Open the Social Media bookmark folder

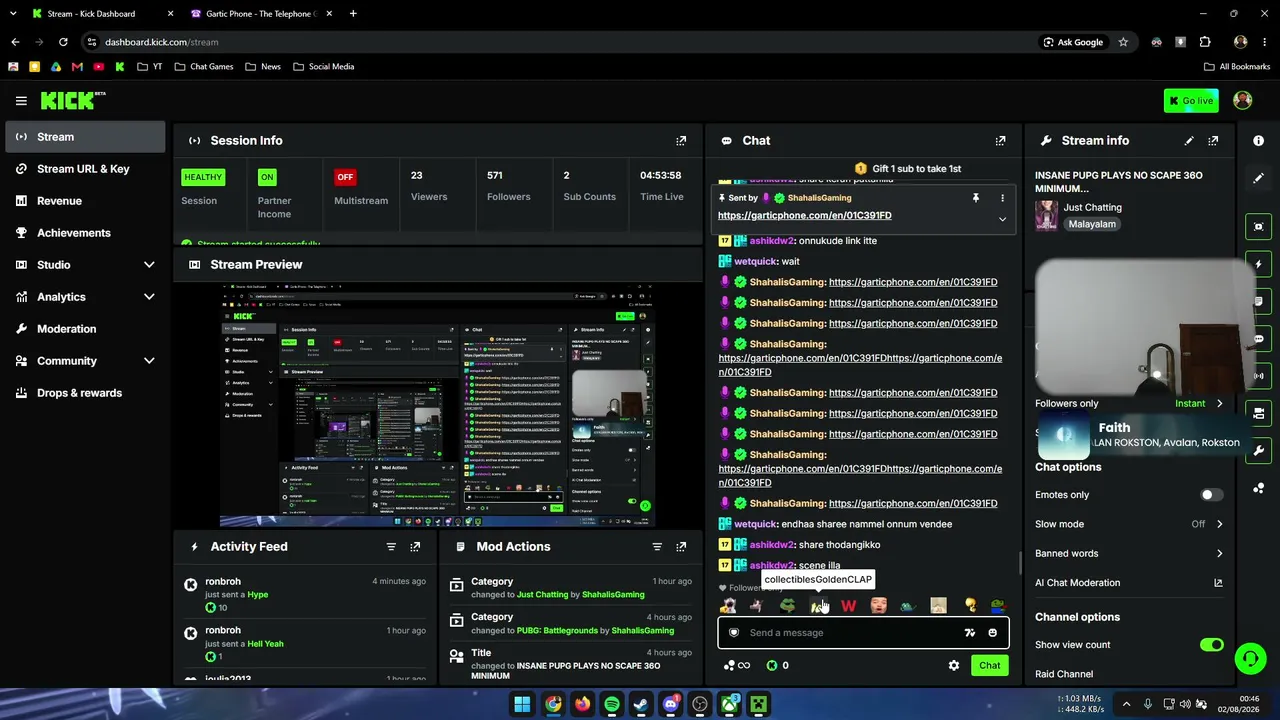(x=323, y=67)
